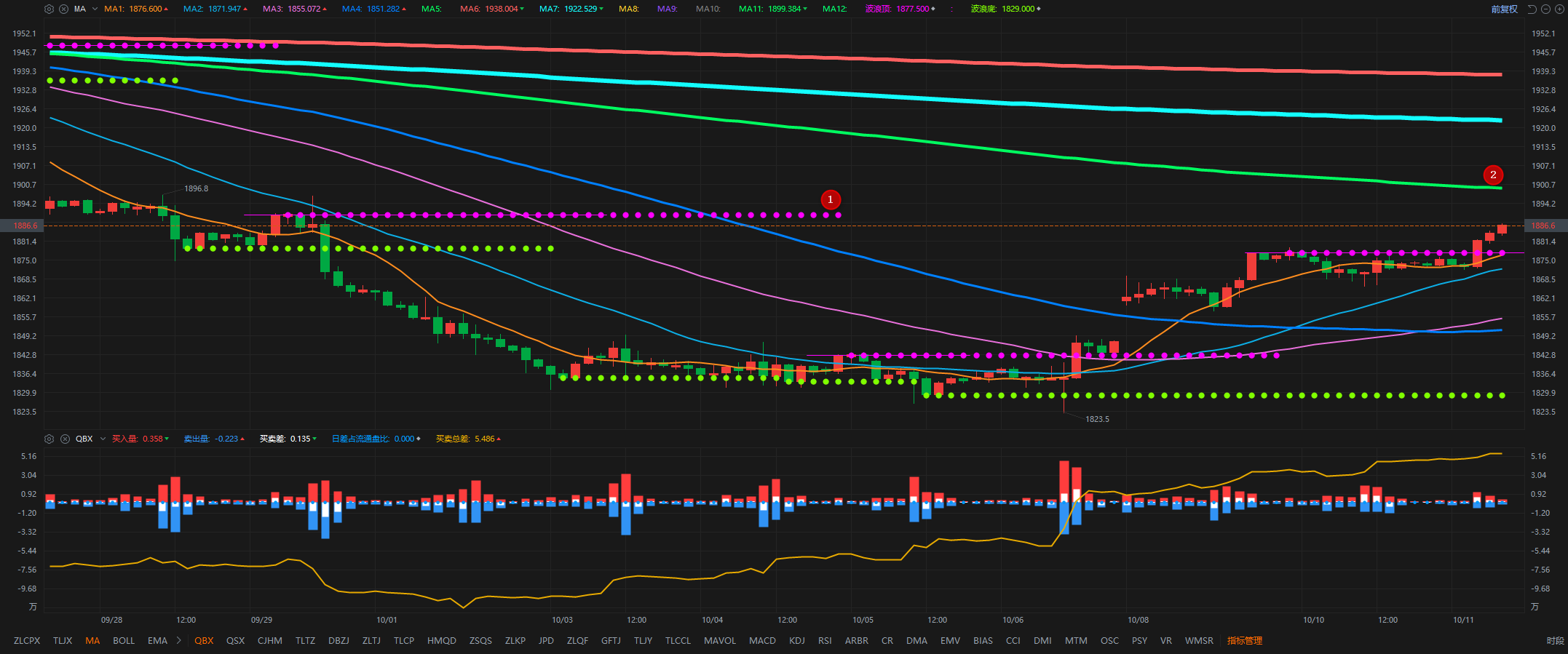
Task: Select the EMA indicator tab
Action: (x=157, y=640)
